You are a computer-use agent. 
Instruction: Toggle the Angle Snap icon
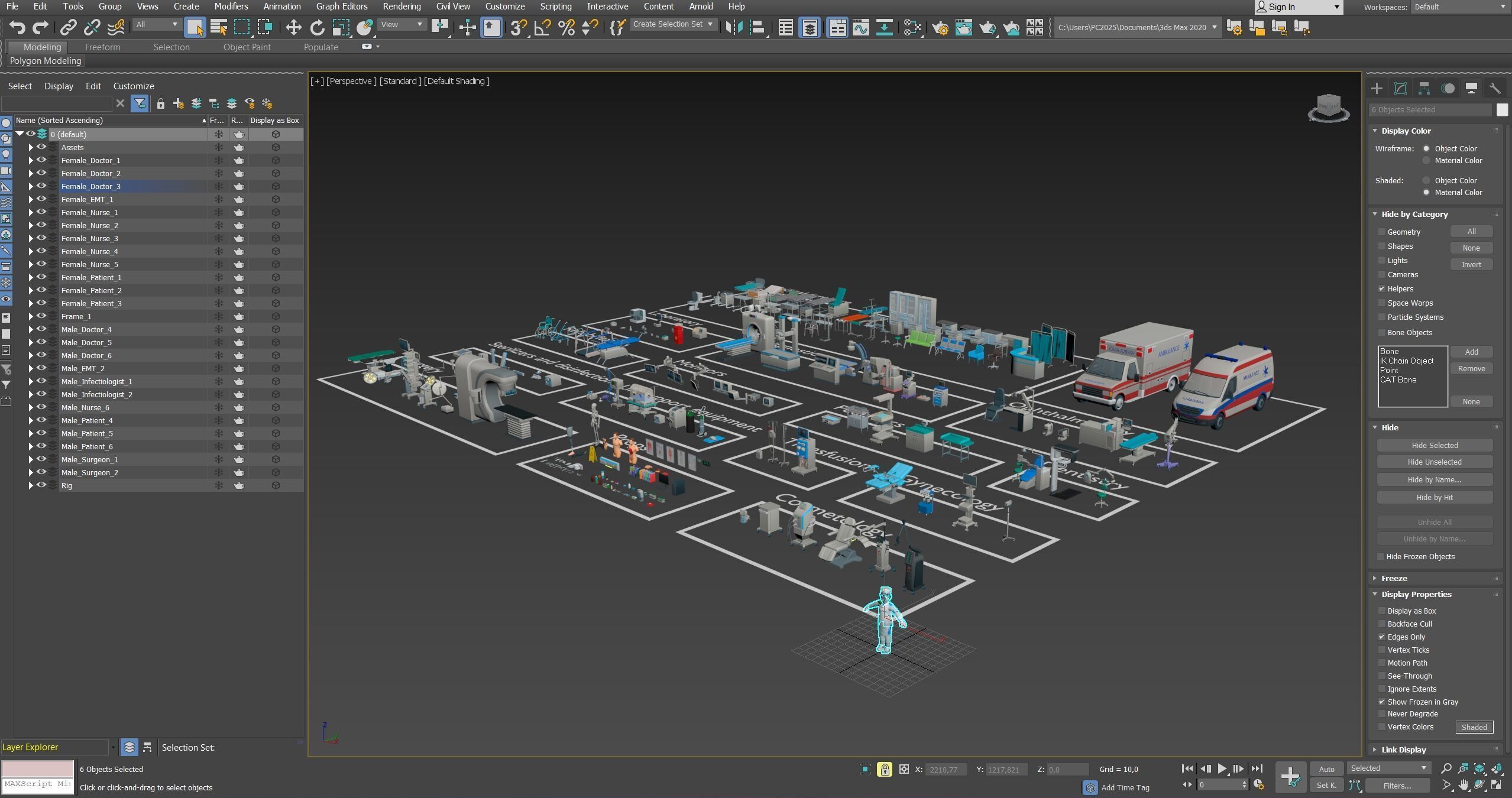coord(542,27)
